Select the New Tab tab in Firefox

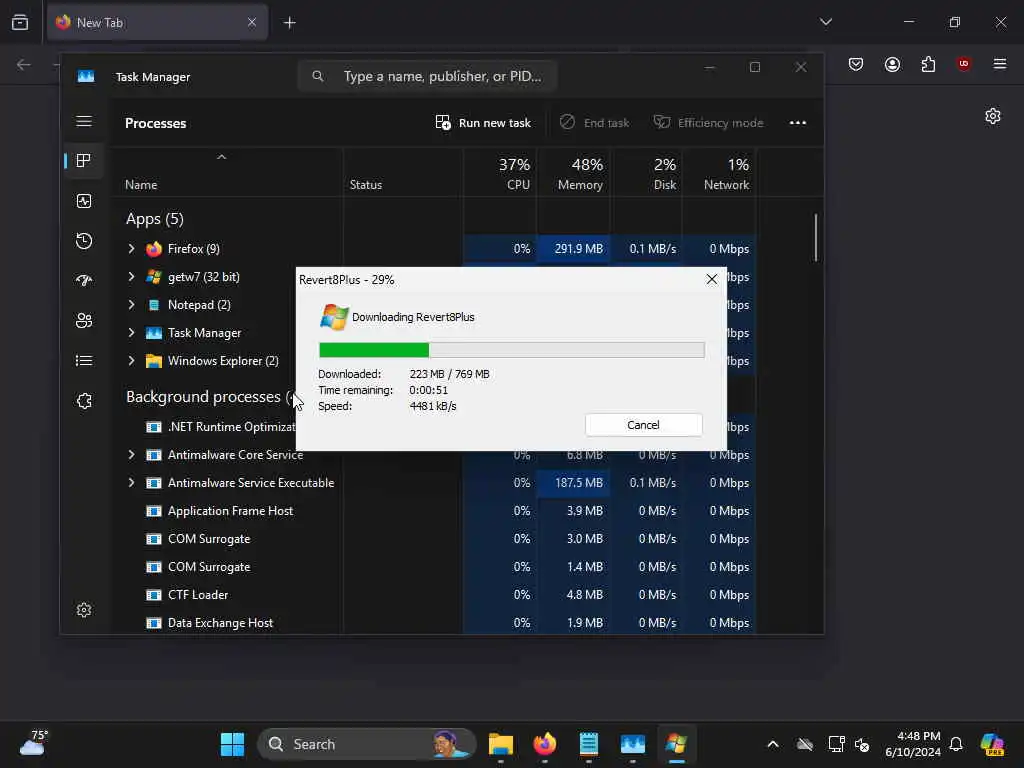(x=157, y=22)
